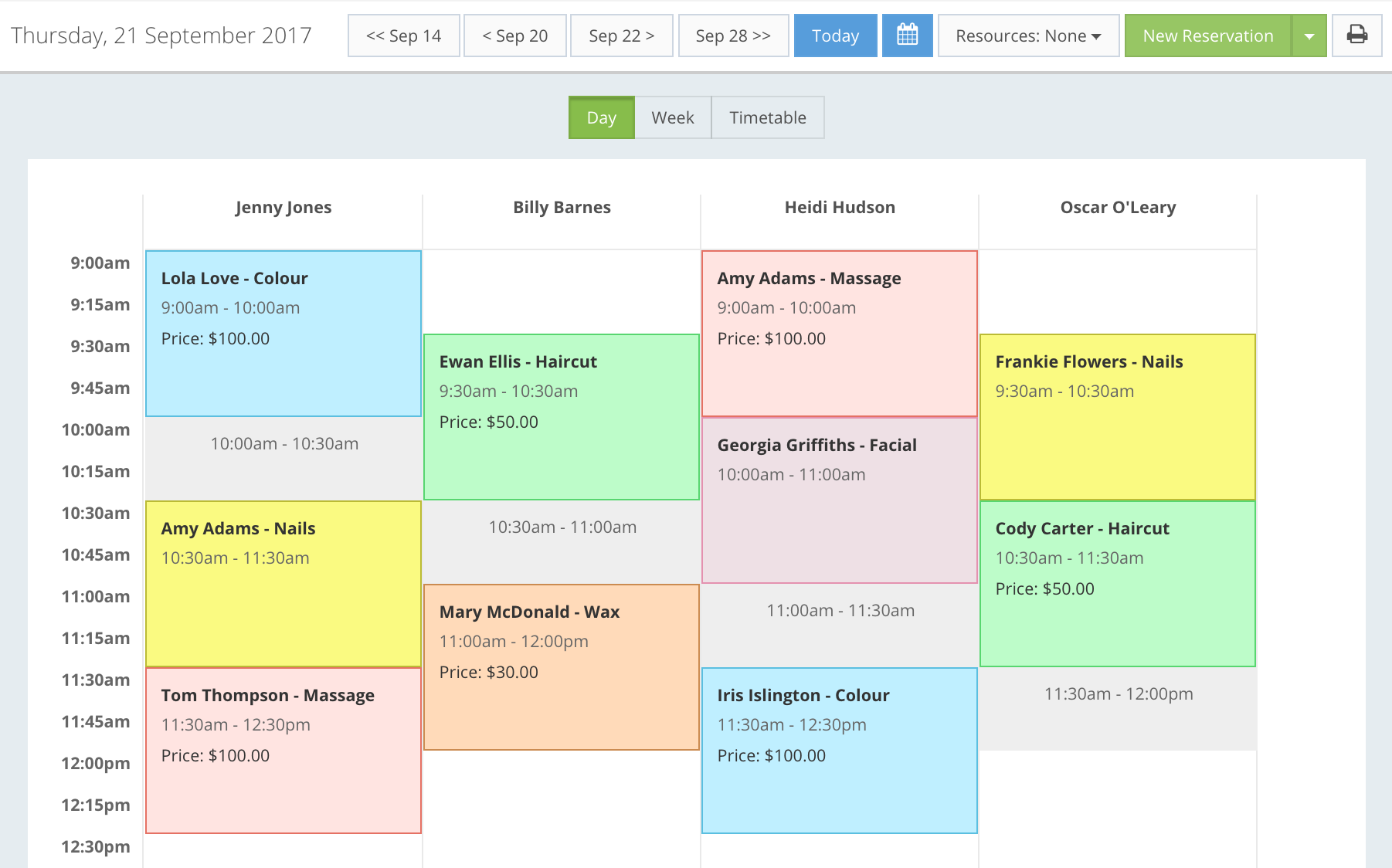Go to previous day Sep 20

tap(515, 36)
